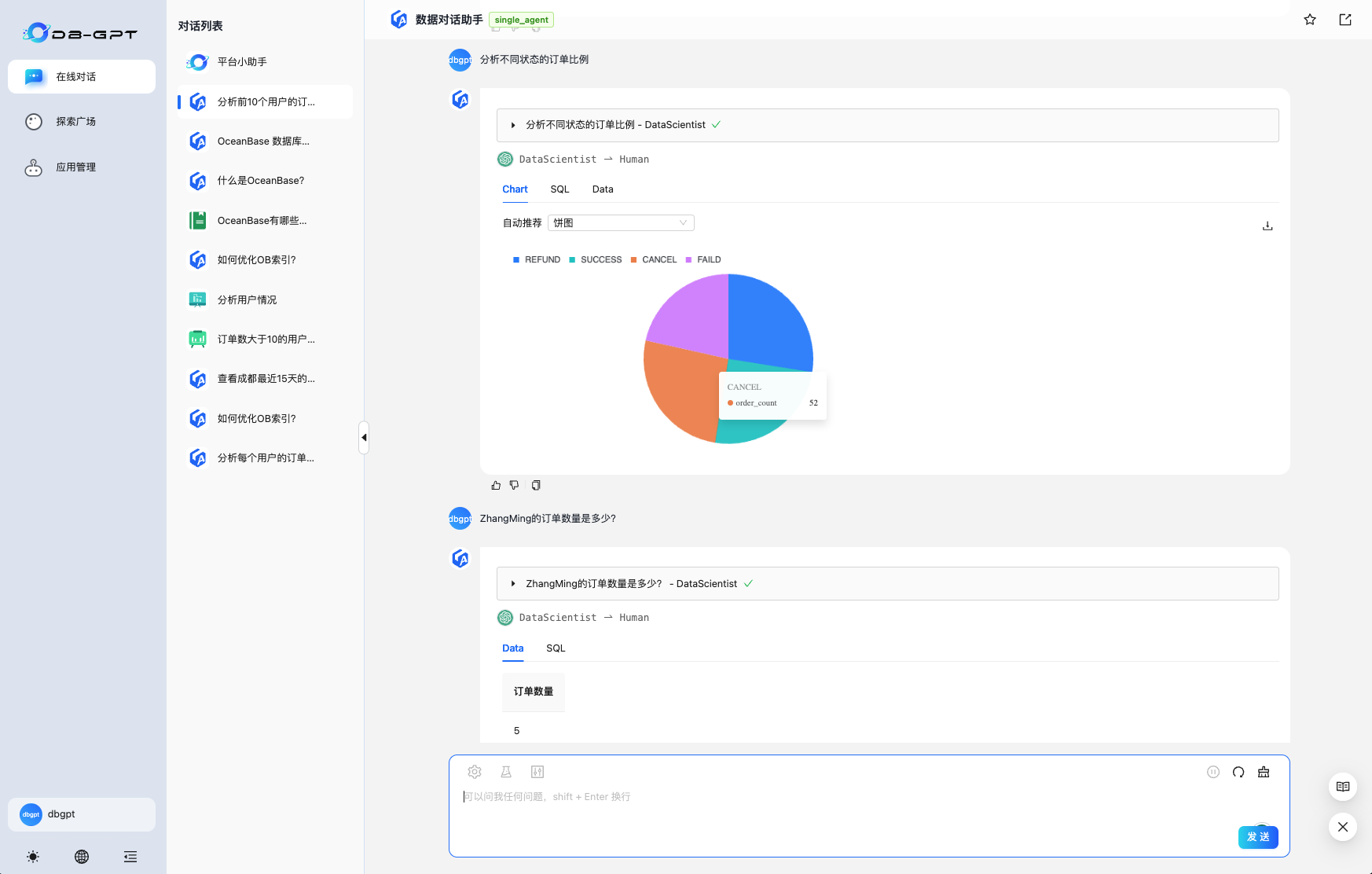Close the floating panel with X button

pos(1343,827)
